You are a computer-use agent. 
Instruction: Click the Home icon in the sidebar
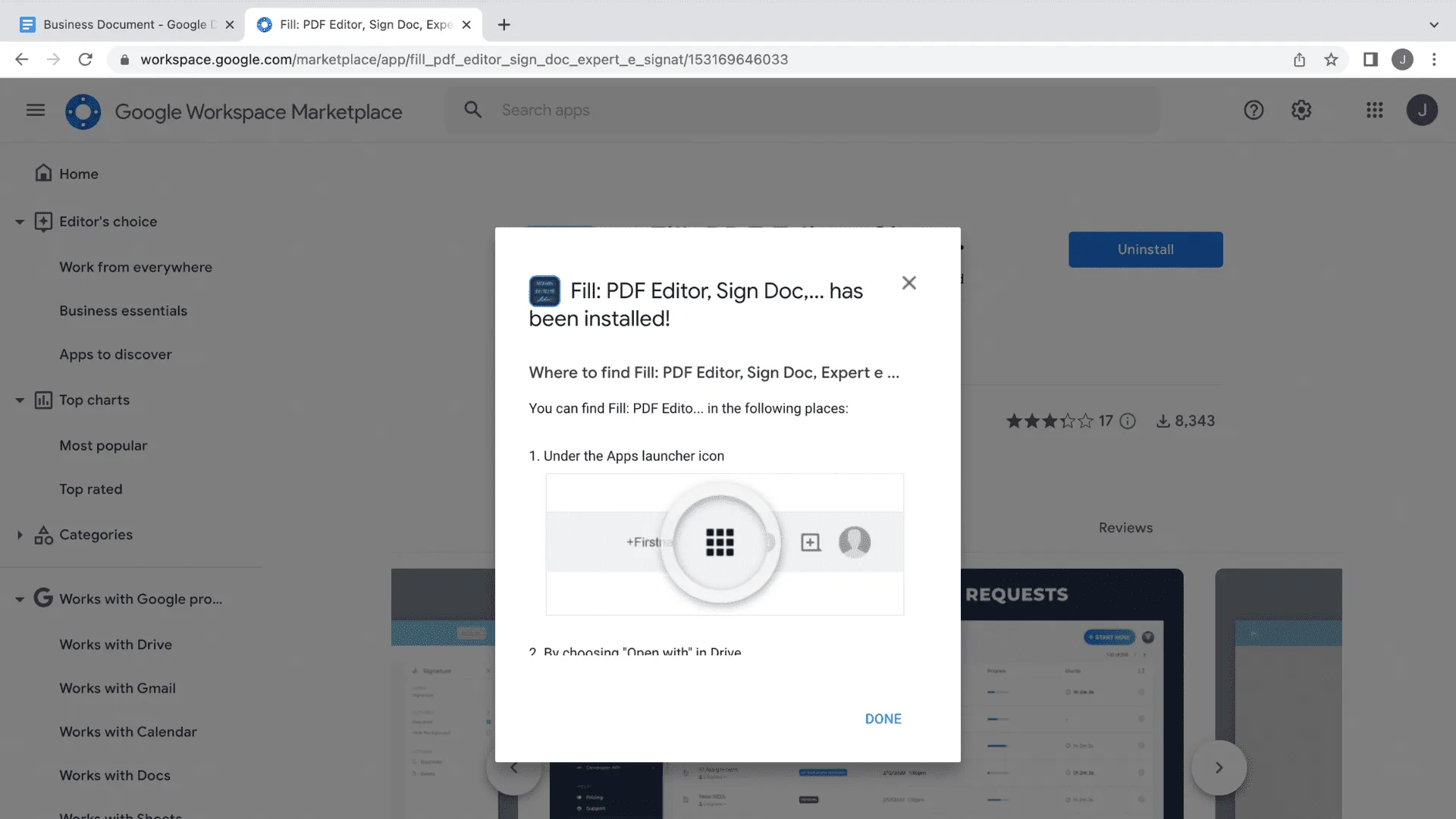point(44,173)
